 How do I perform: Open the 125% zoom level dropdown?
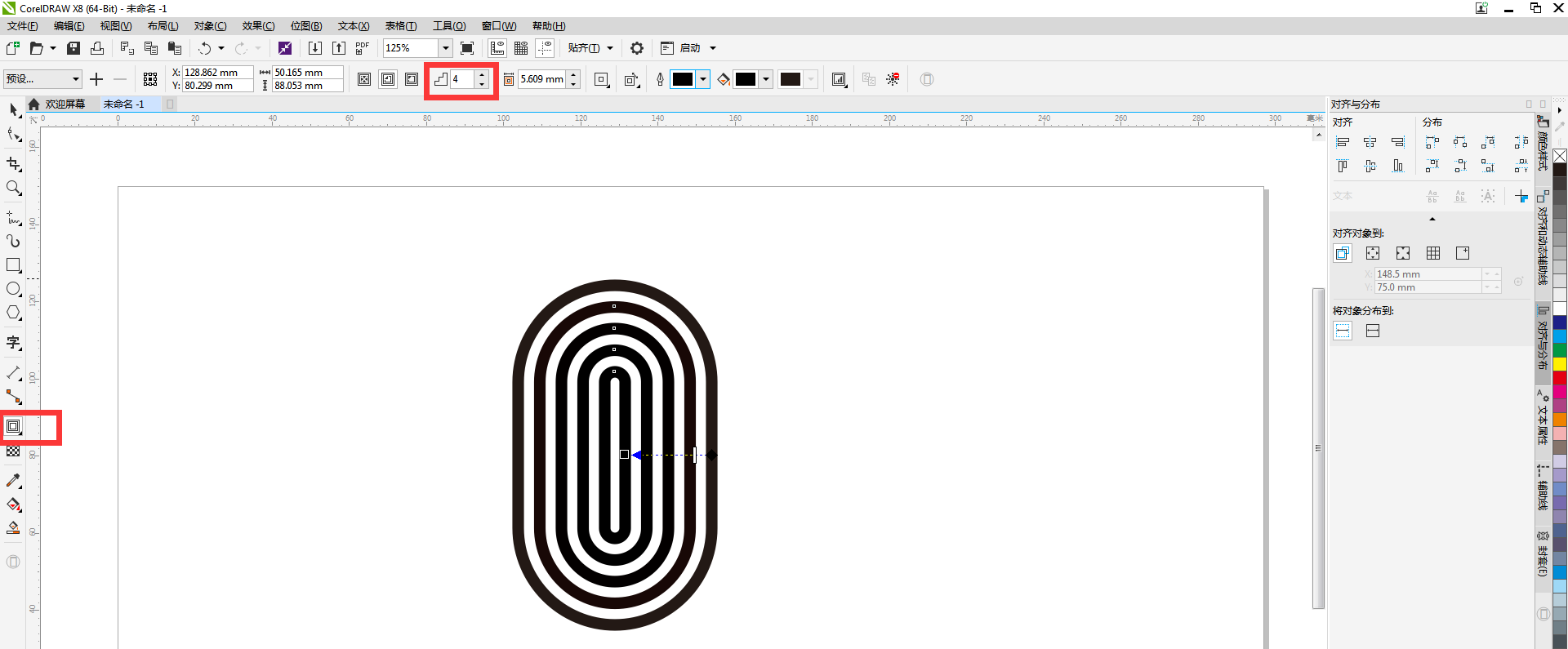[445, 48]
